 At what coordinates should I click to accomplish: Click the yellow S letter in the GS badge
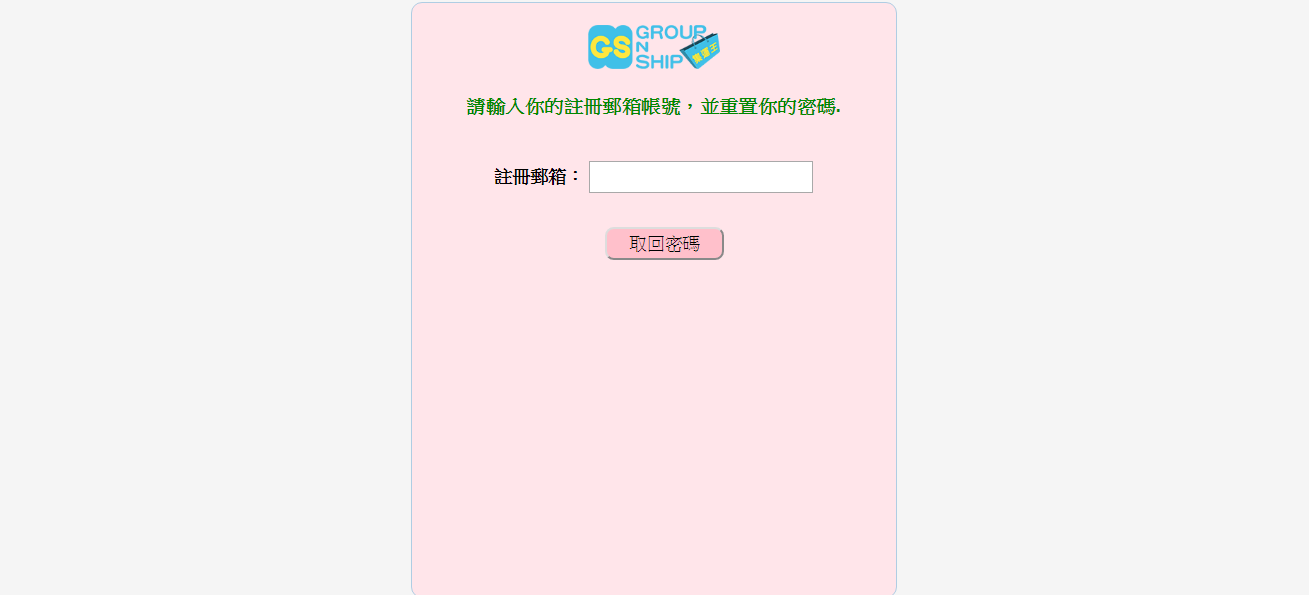tap(620, 47)
